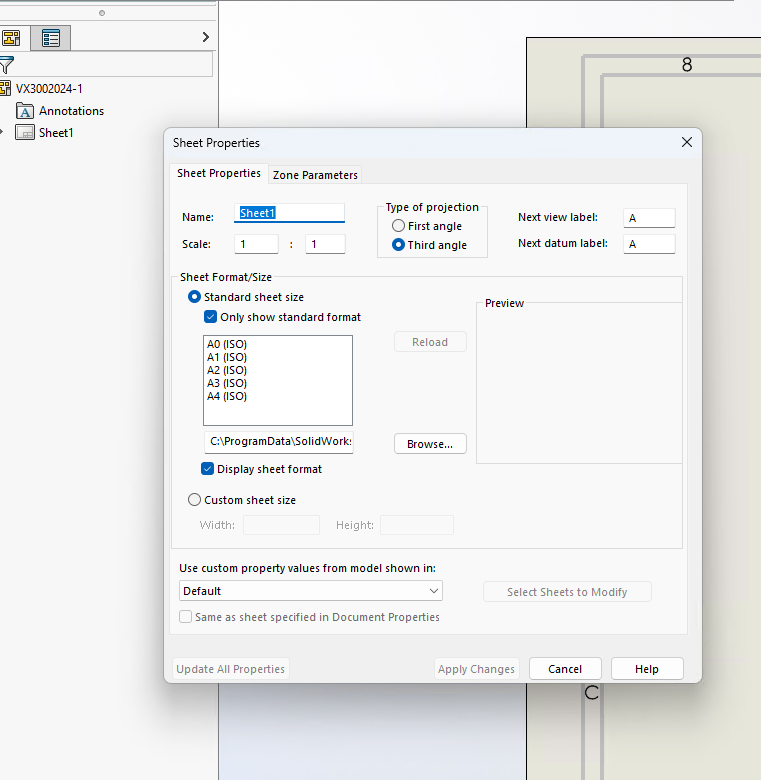Open the FeatureManager design tree tab icon
The height and width of the screenshot is (780, 761).
pos(11,38)
